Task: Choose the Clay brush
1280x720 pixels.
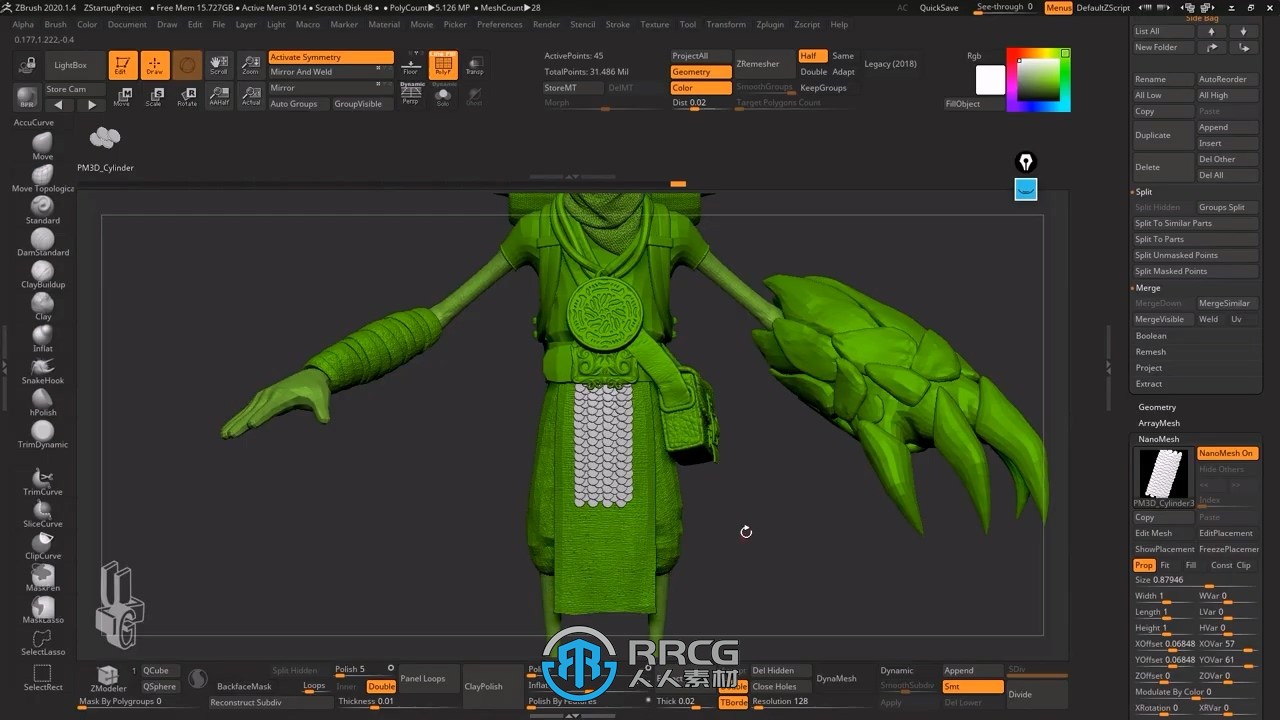Action: click(x=42, y=306)
